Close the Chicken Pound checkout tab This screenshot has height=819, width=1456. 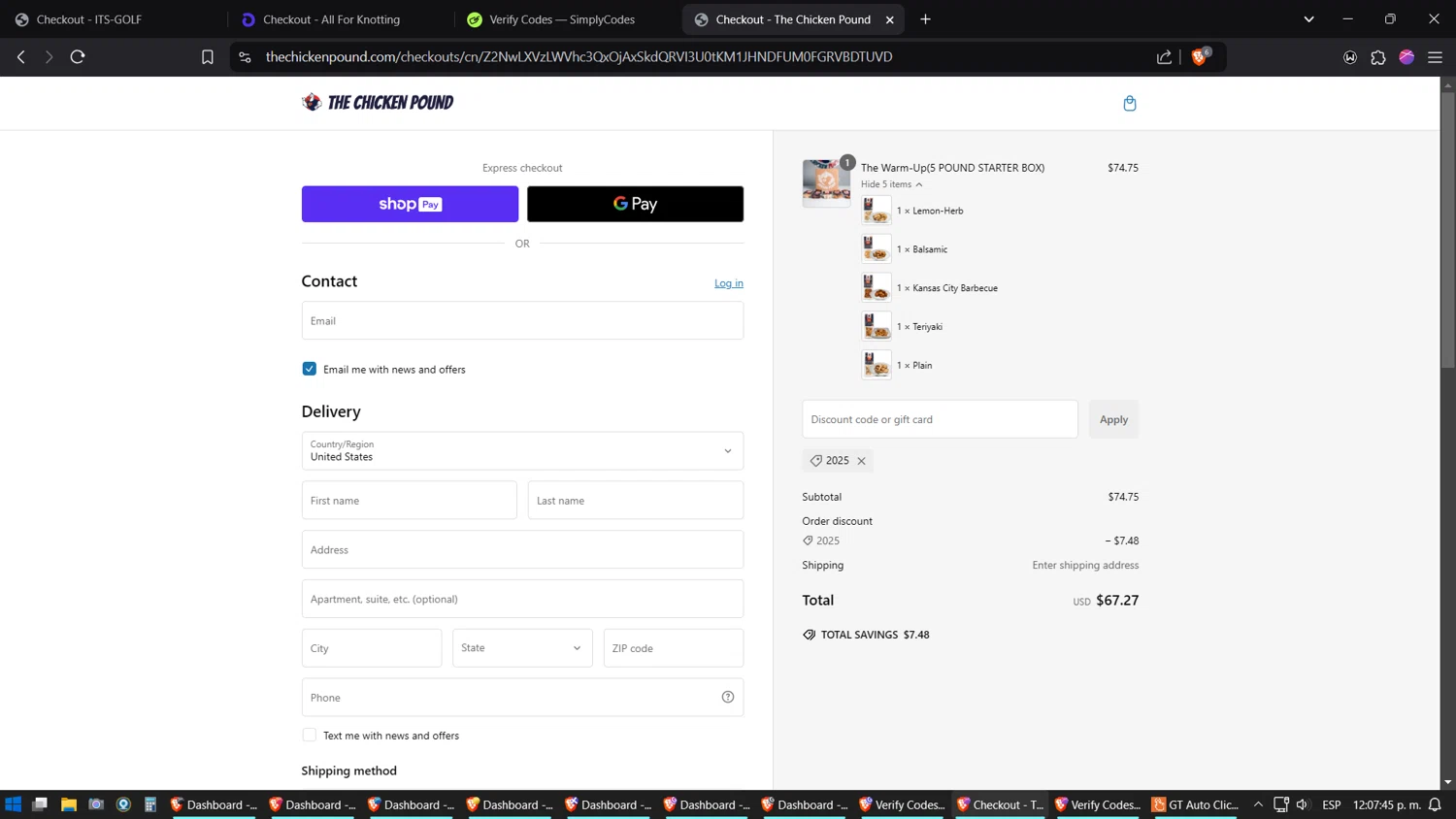pyautogui.click(x=889, y=19)
